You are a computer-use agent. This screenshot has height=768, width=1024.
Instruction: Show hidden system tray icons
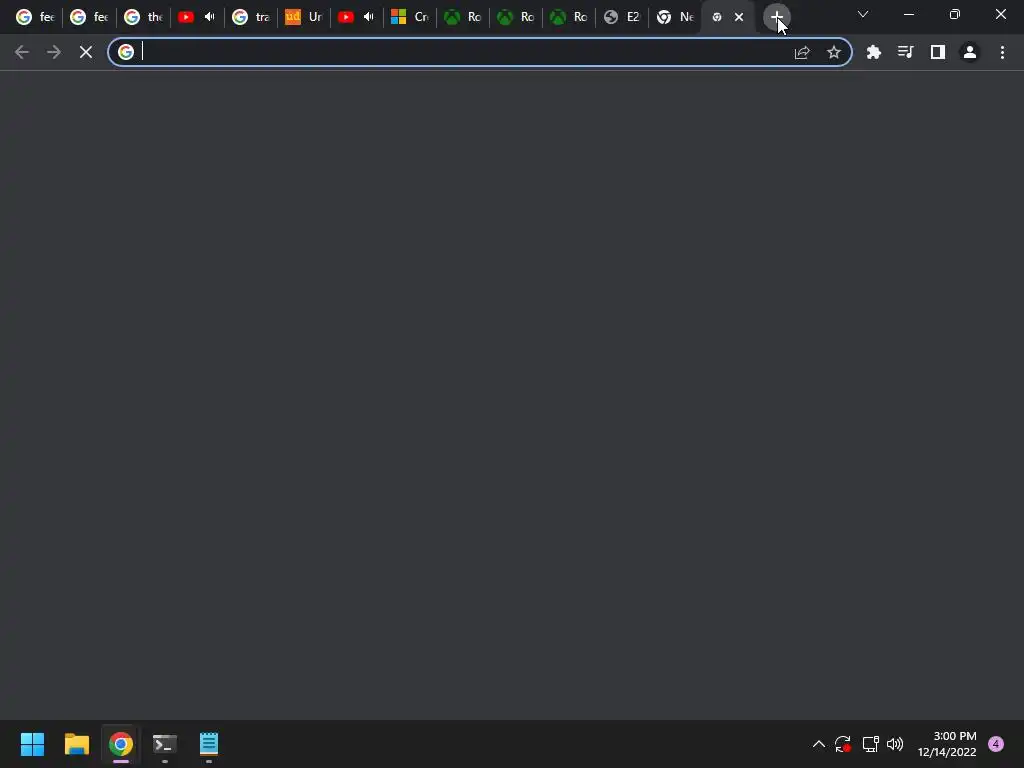(x=818, y=744)
